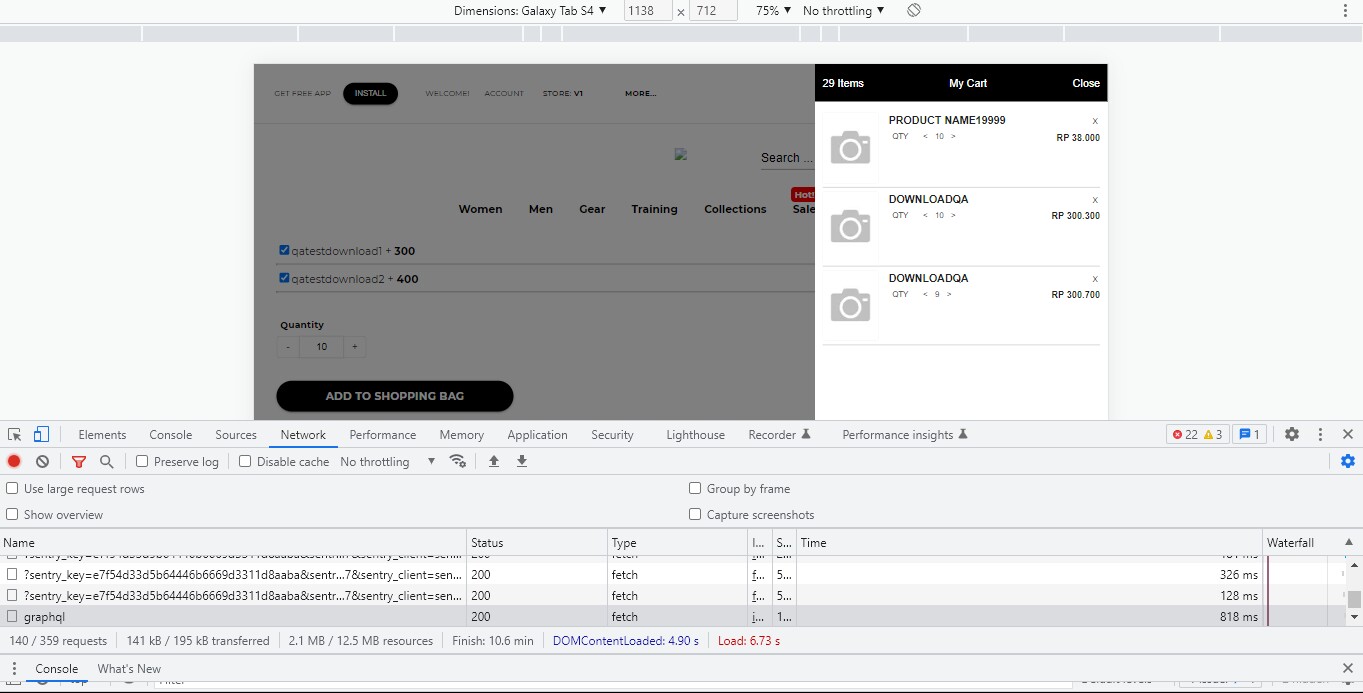
Task: Clear the network log
Action: point(42,461)
